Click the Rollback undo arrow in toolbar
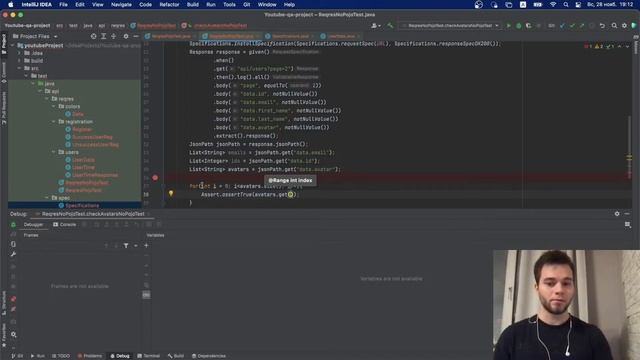This screenshot has width=640, height=360. pyautogui.click(x=602, y=26)
